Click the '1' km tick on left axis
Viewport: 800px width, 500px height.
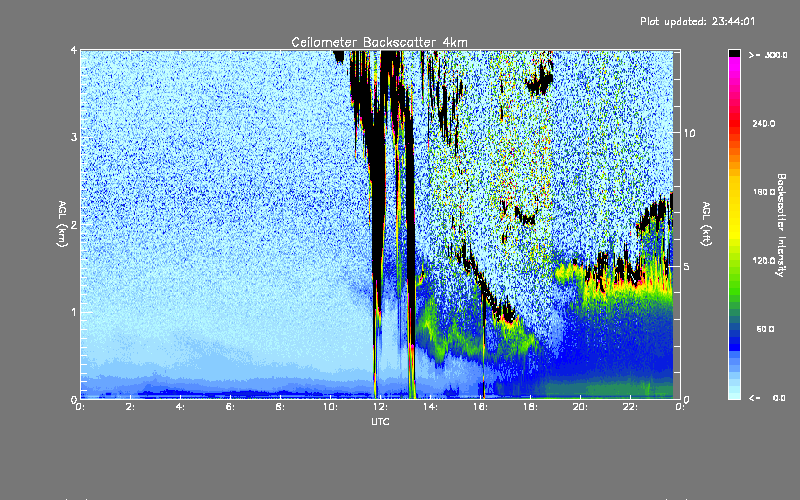click(74, 312)
